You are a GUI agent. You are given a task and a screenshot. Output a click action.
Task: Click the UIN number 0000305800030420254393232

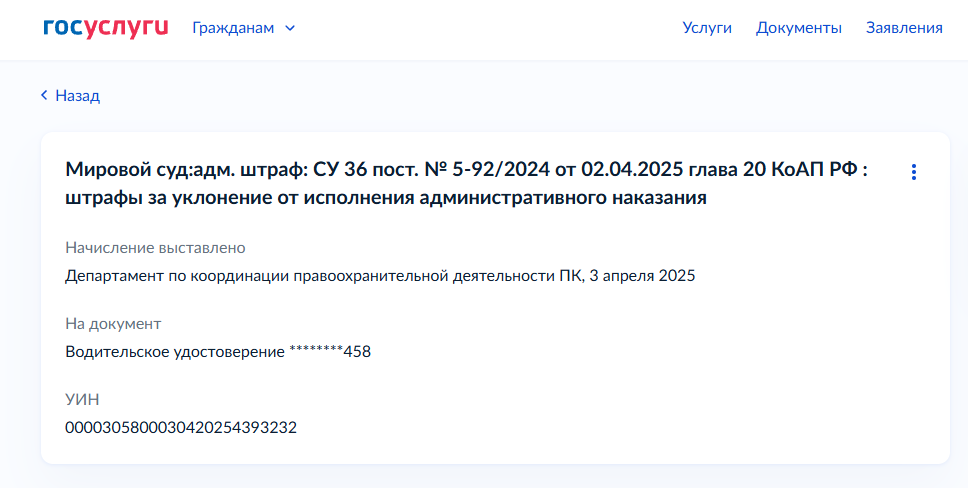[x=181, y=427]
